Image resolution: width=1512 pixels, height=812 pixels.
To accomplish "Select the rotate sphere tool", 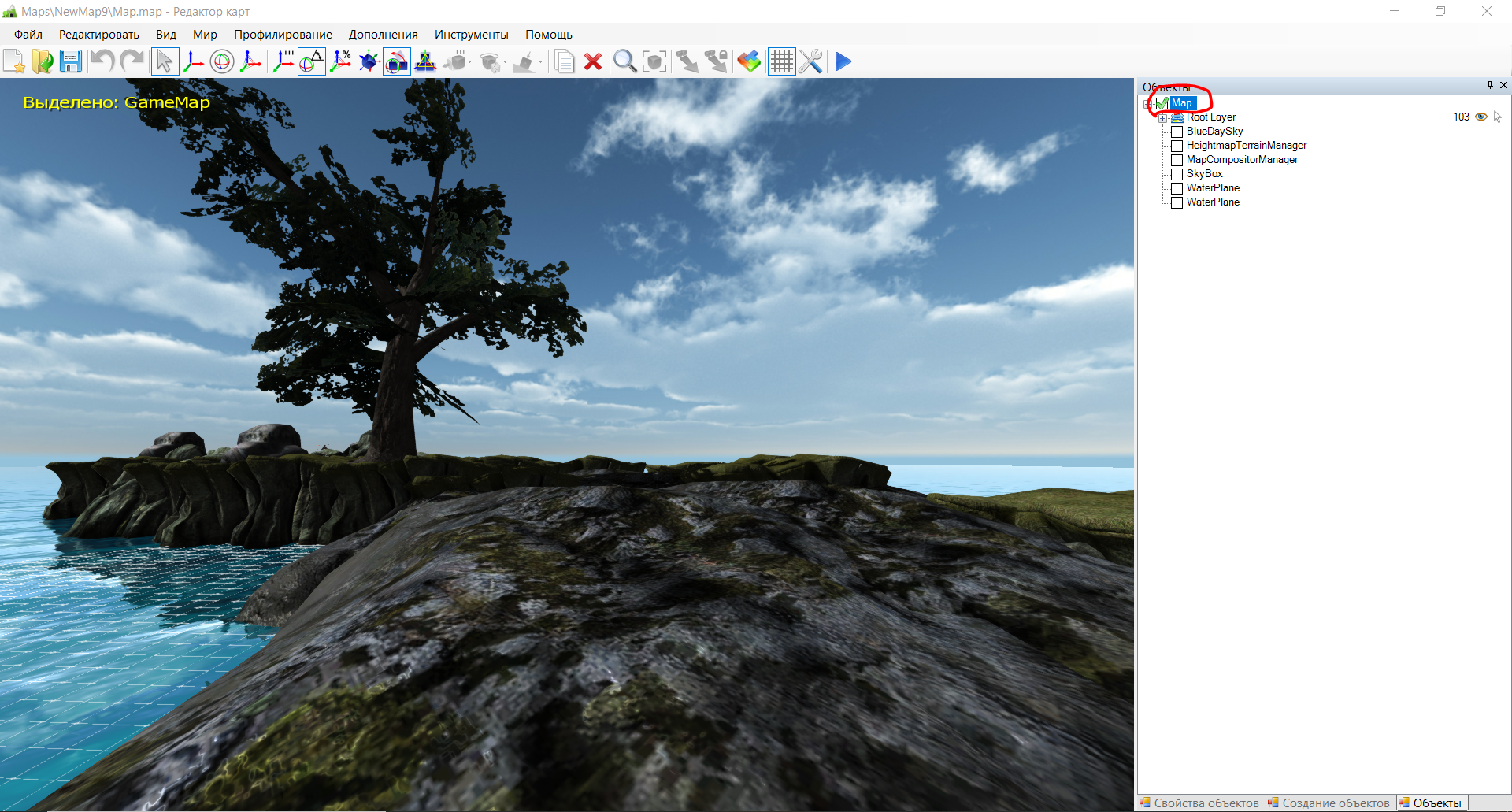I will (x=222, y=61).
